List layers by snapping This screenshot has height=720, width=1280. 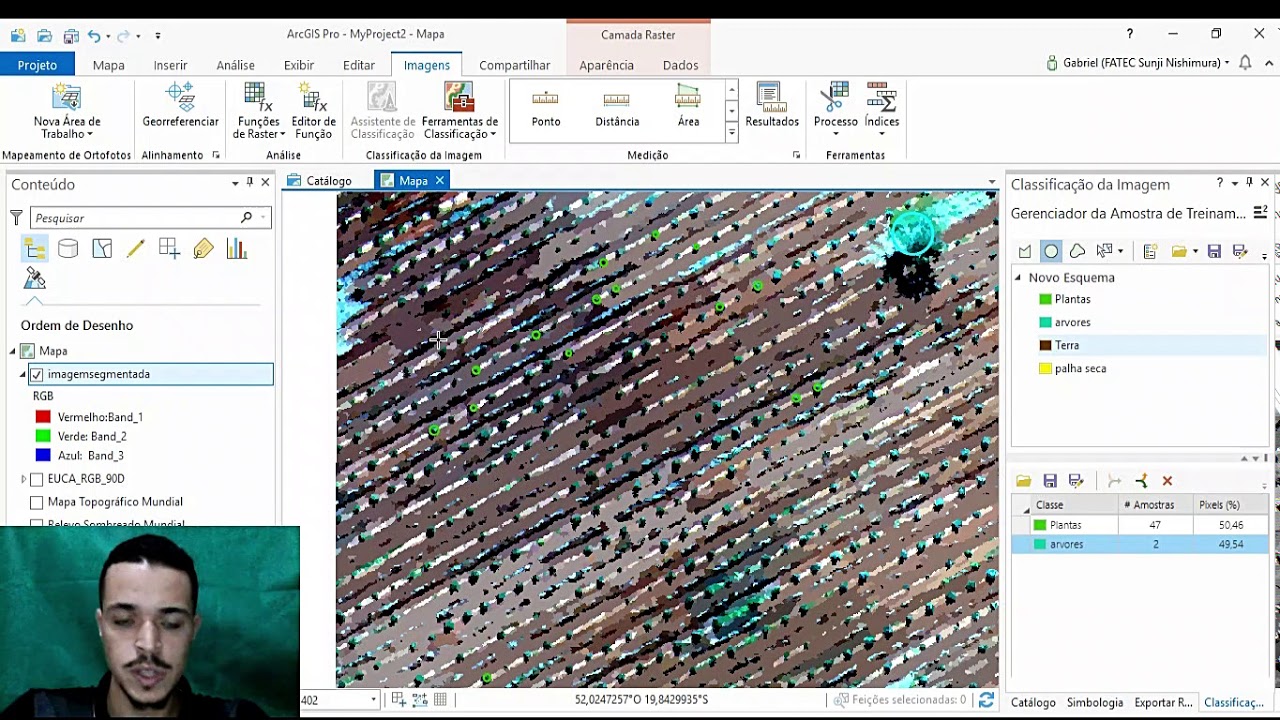click(x=169, y=249)
